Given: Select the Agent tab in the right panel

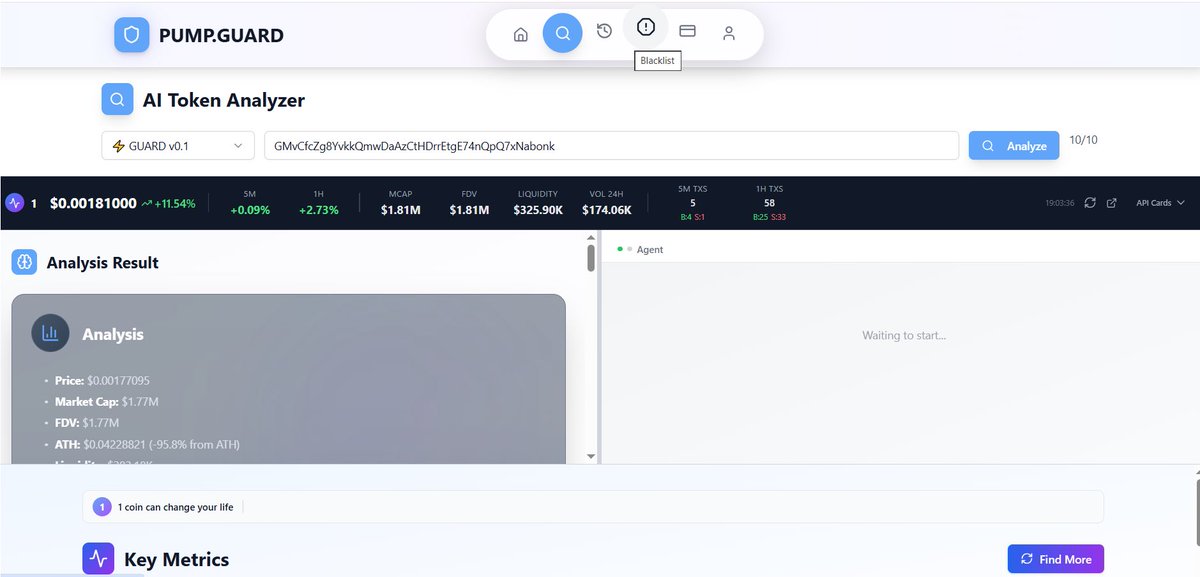Looking at the screenshot, I should tap(651, 249).
